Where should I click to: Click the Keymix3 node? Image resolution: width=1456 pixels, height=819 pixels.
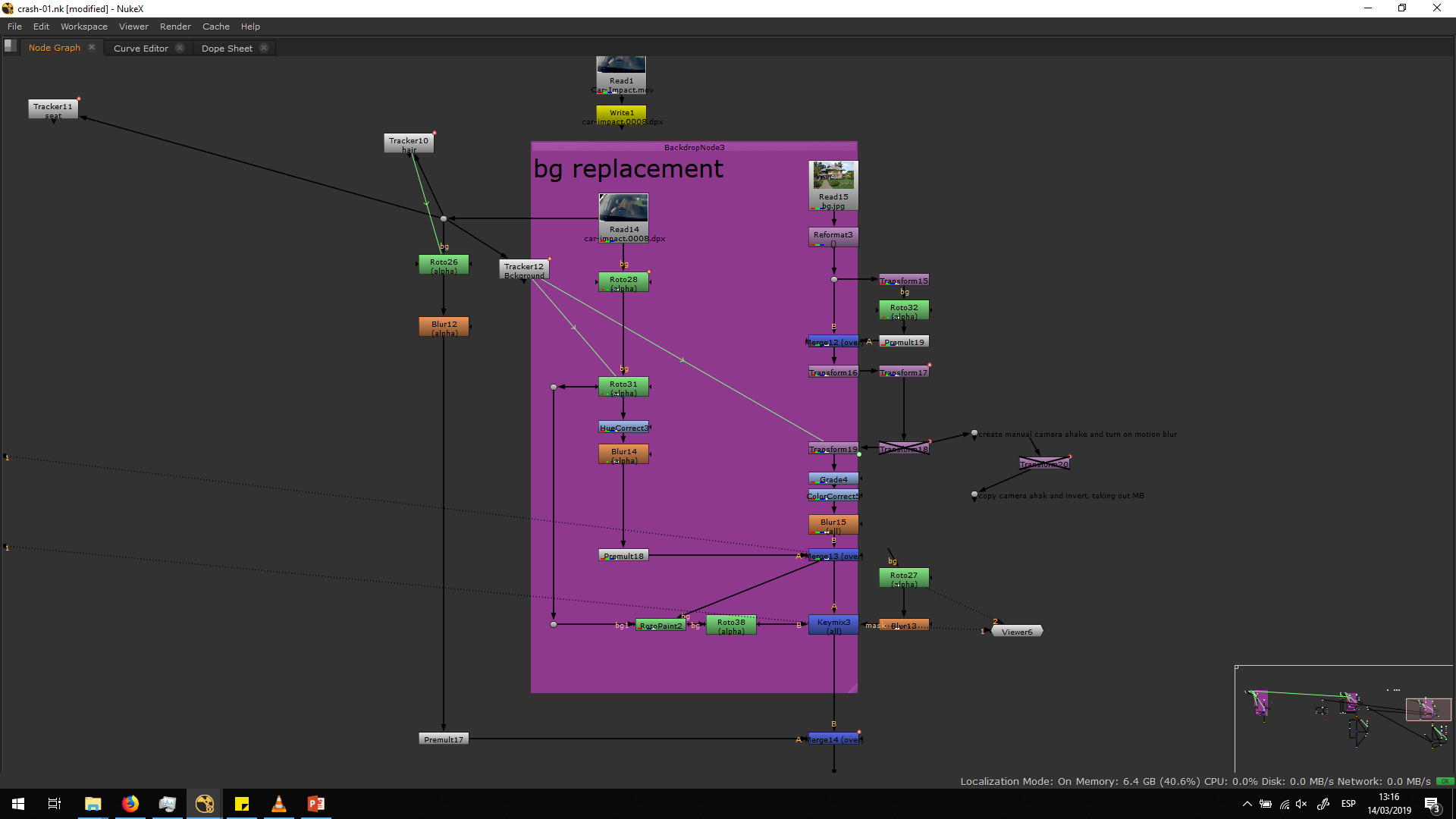coord(833,626)
